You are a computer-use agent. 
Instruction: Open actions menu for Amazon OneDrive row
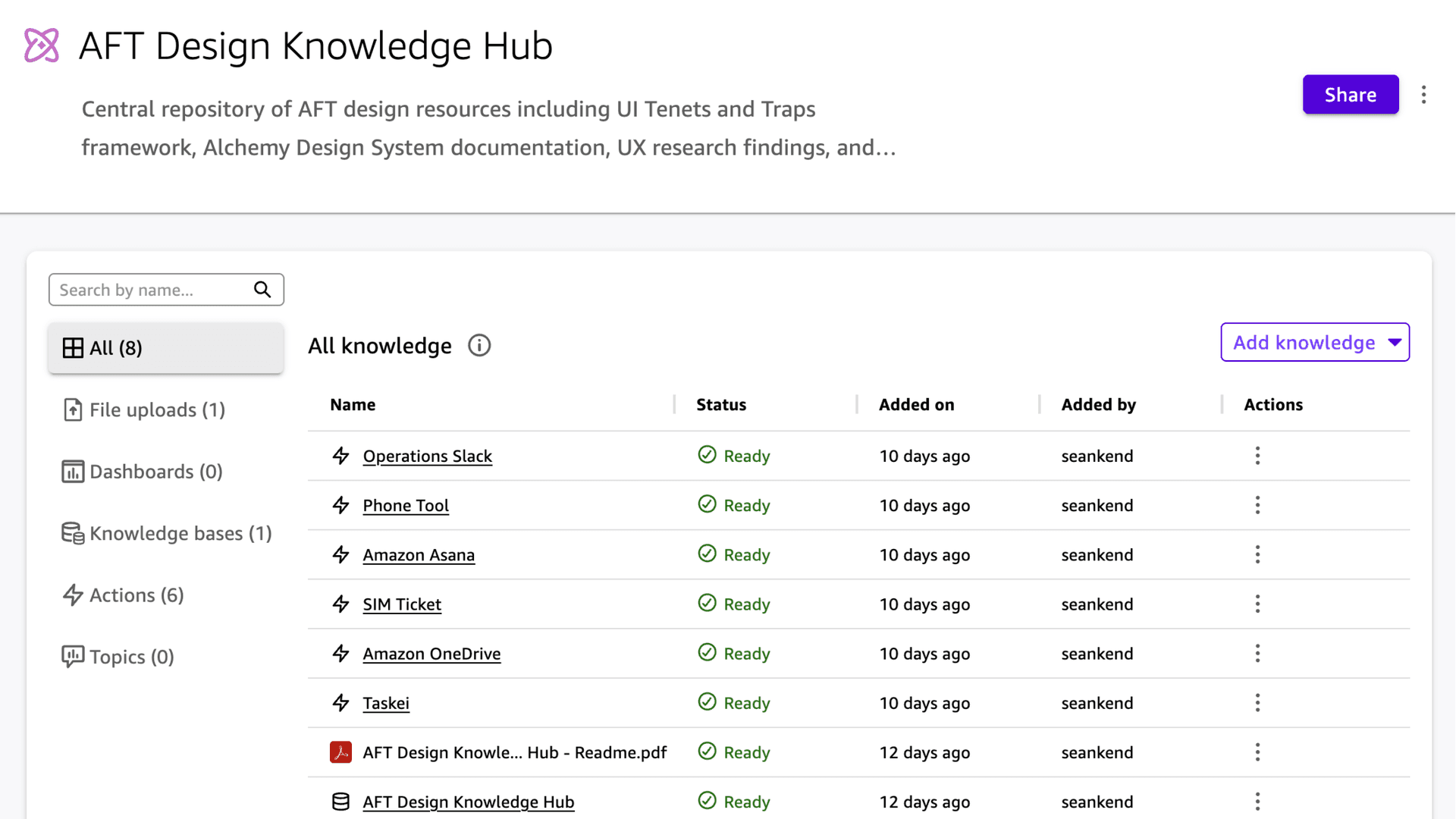click(x=1257, y=654)
